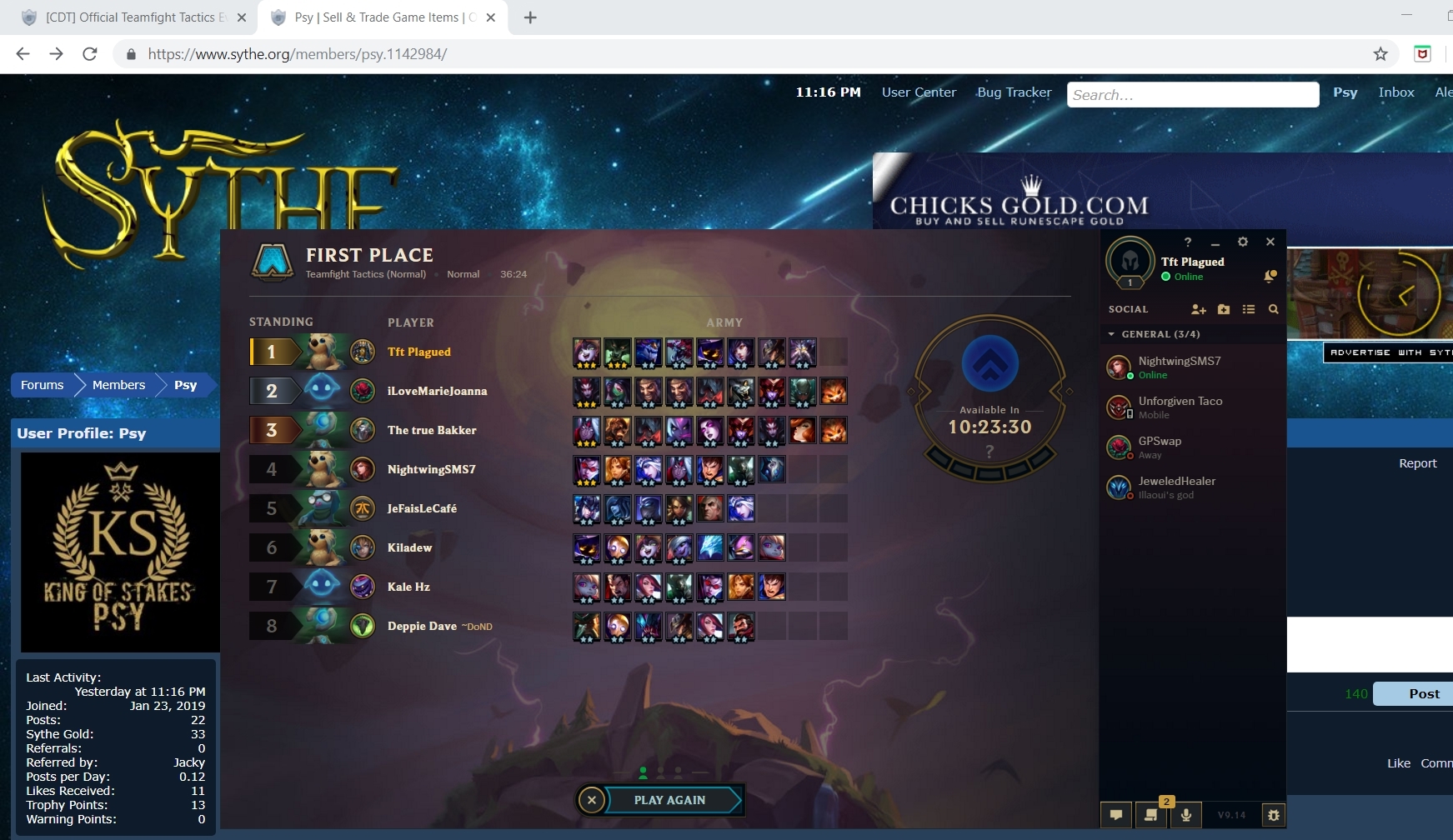Click the Chicks Gold advertisement banner

1162,191
